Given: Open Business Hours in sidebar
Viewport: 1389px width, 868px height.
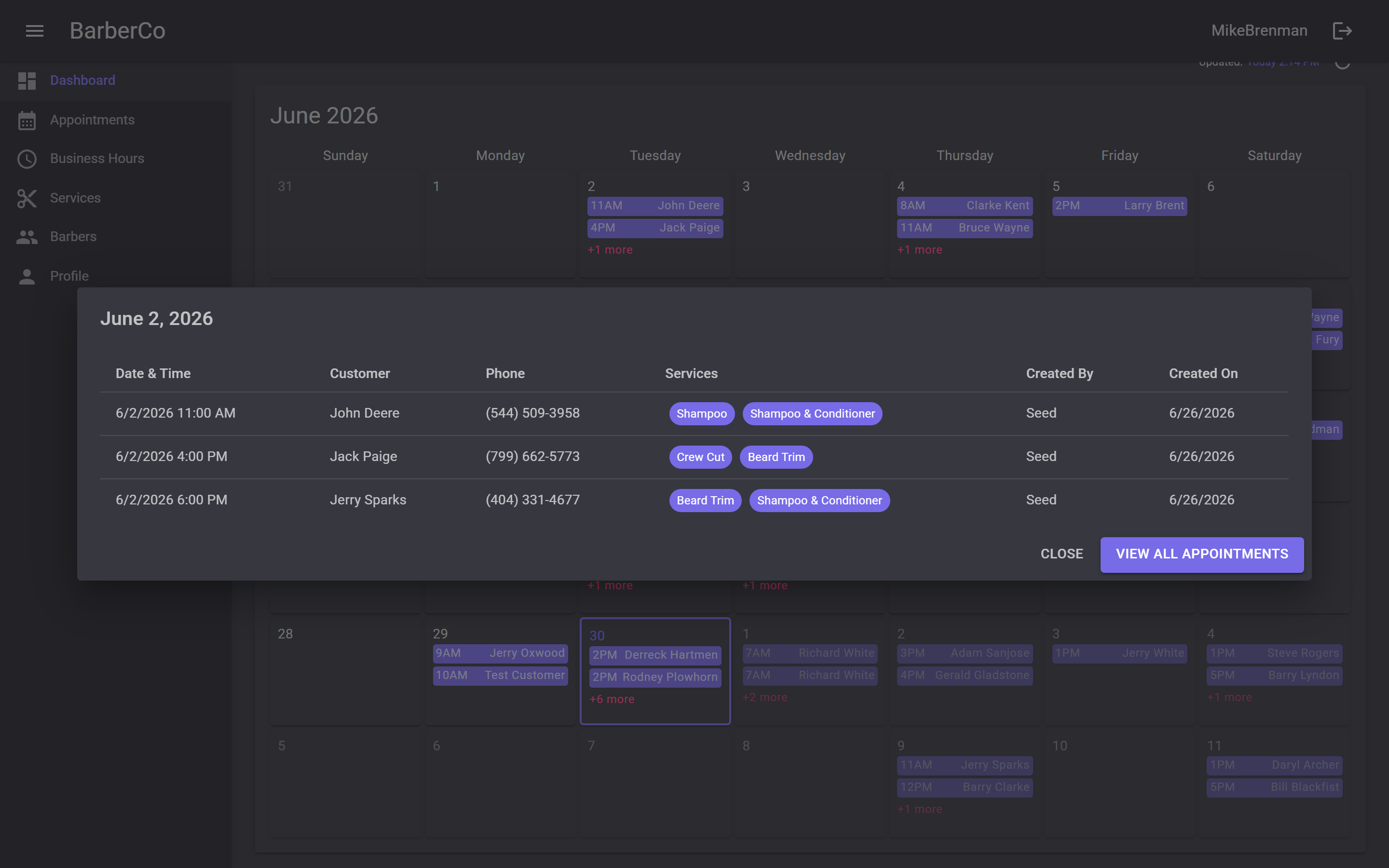Looking at the screenshot, I should click(x=115, y=159).
